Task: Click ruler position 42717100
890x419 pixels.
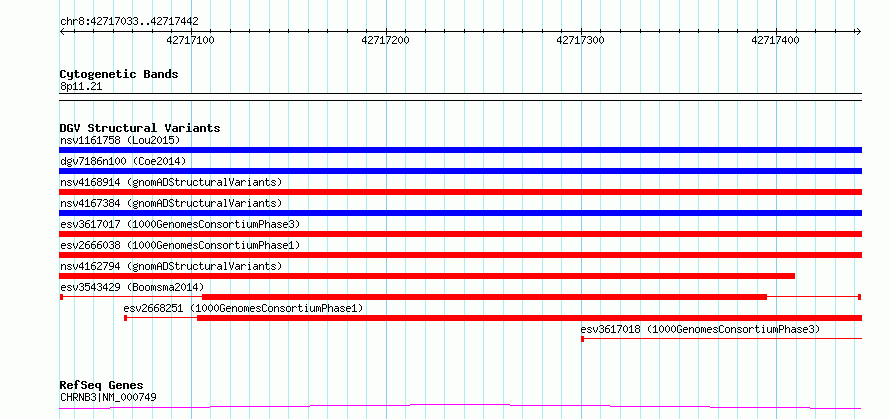Action: coord(191,40)
